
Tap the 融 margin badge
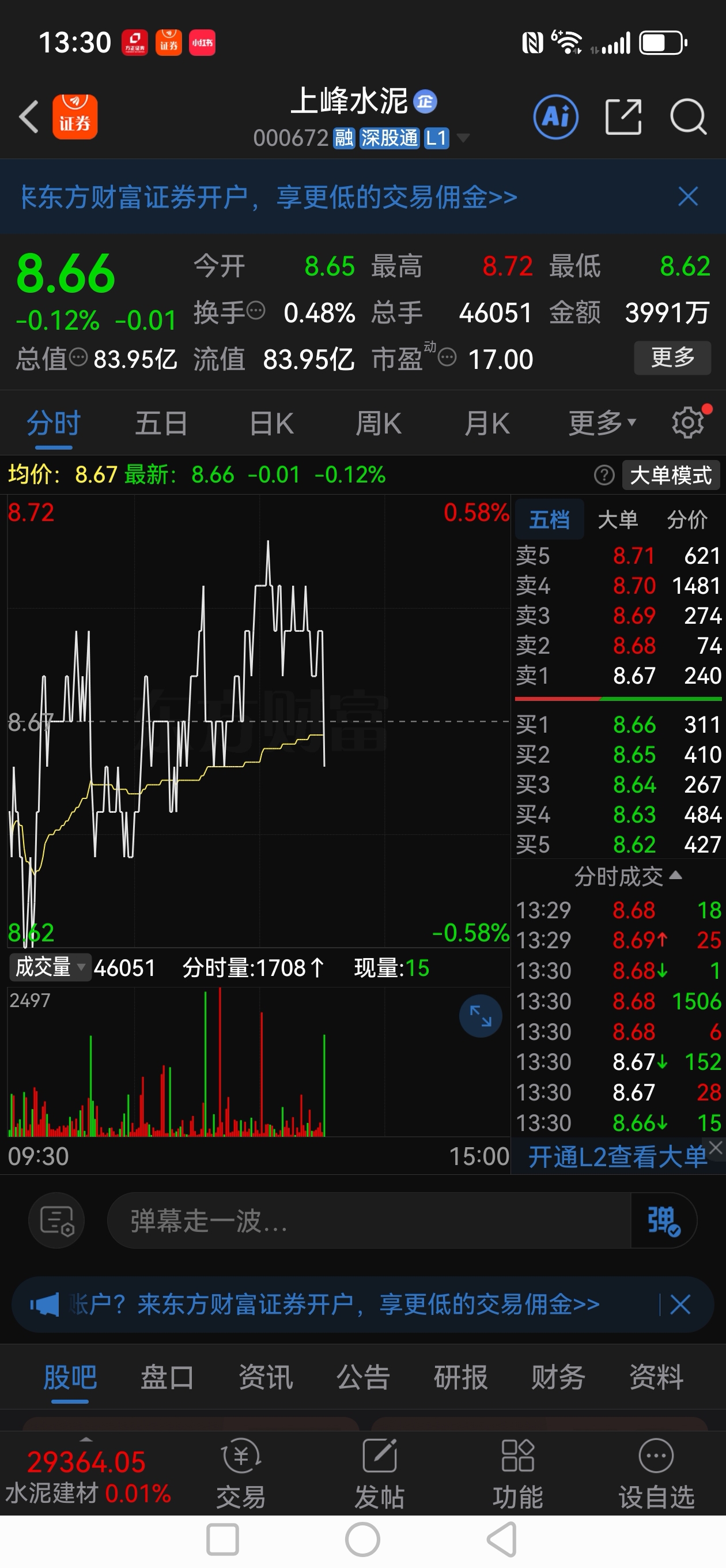click(344, 138)
